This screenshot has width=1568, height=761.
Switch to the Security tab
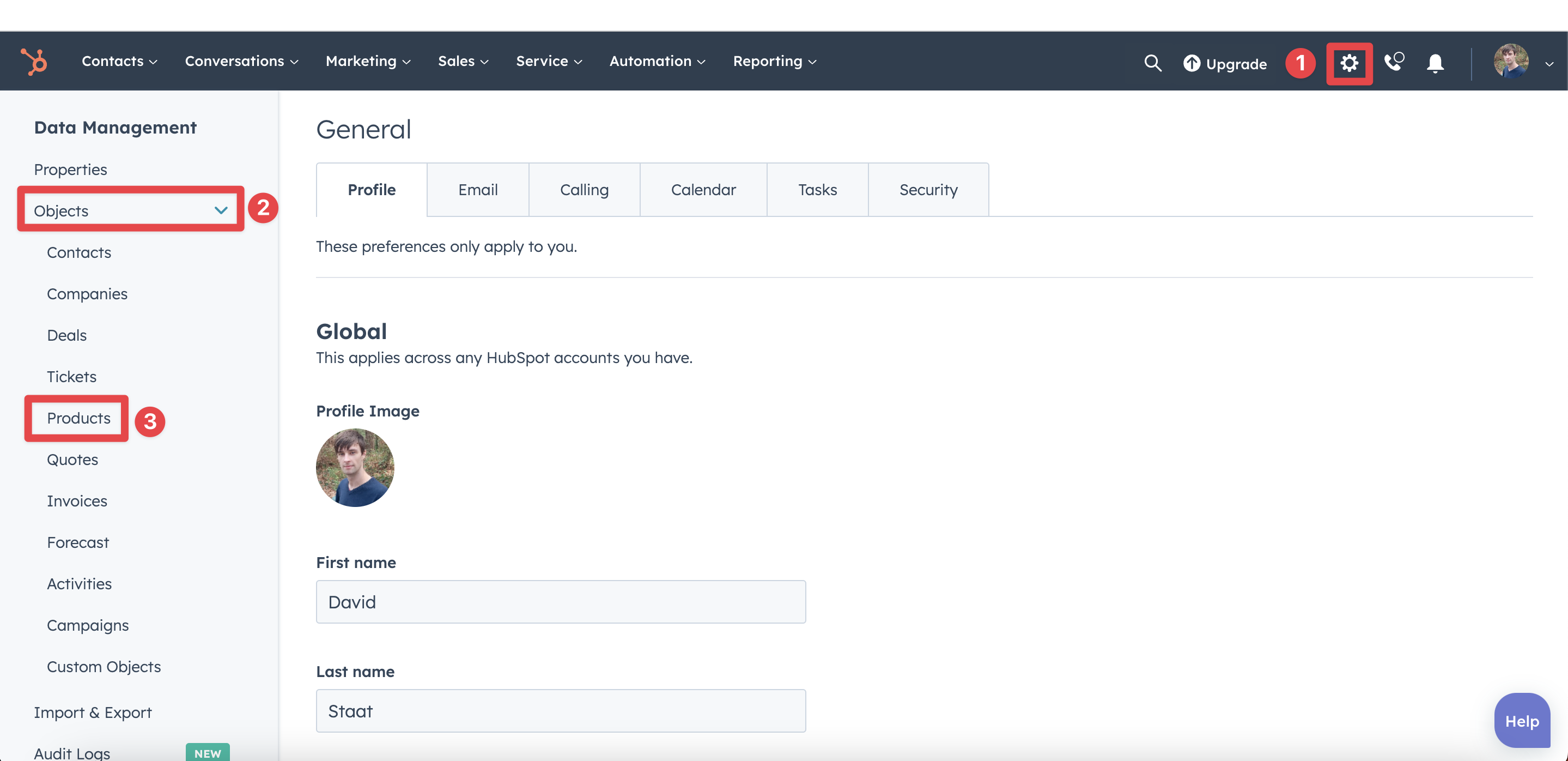click(x=928, y=189)
